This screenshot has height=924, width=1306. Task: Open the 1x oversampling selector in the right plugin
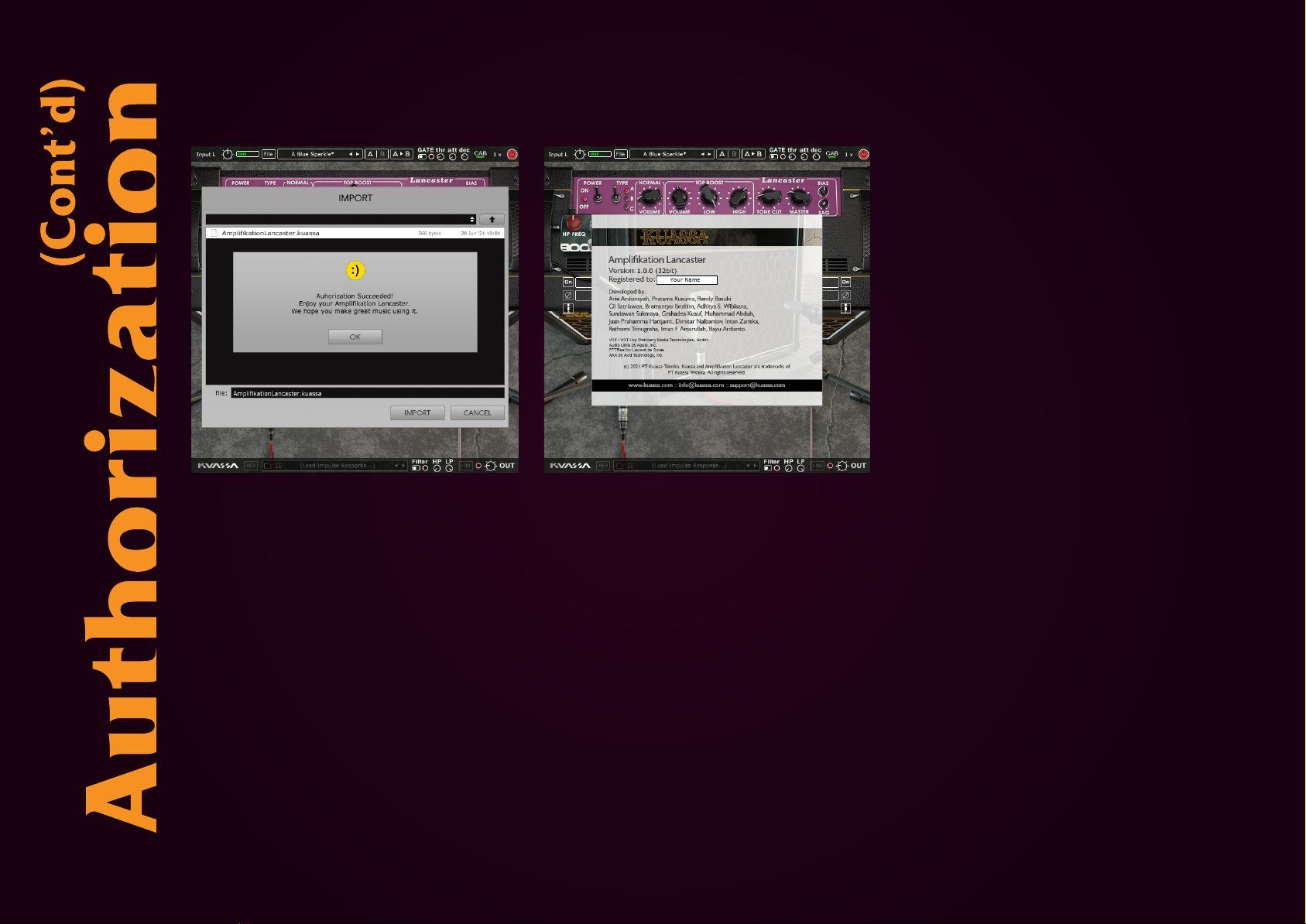click(848, 154)
